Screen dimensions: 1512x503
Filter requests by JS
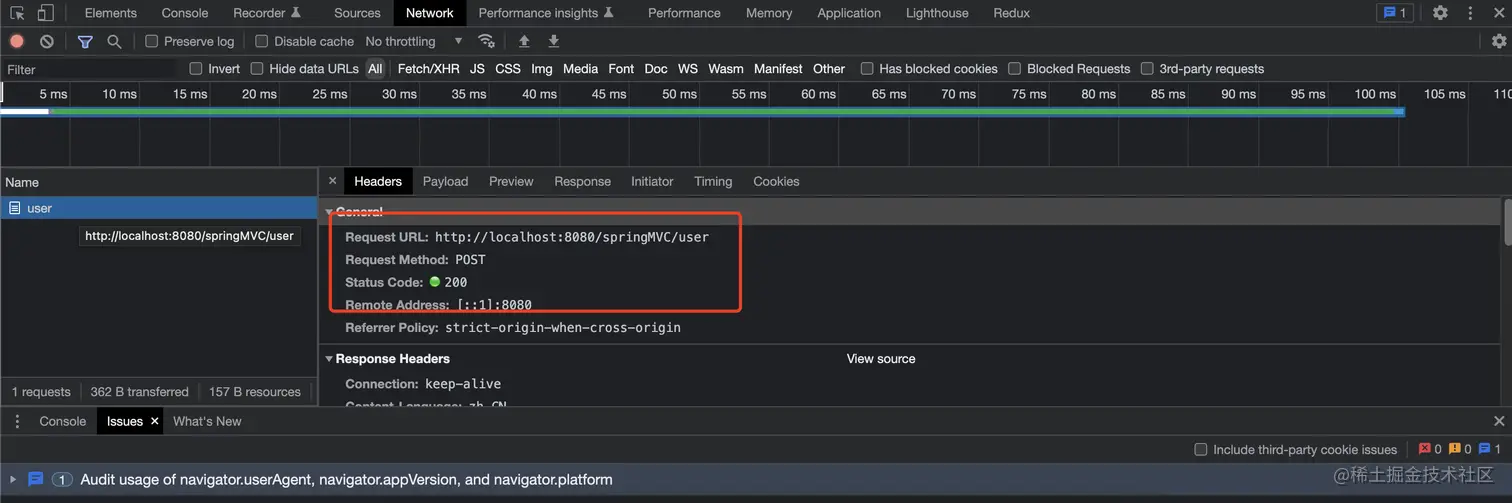(x=477, y=69)
